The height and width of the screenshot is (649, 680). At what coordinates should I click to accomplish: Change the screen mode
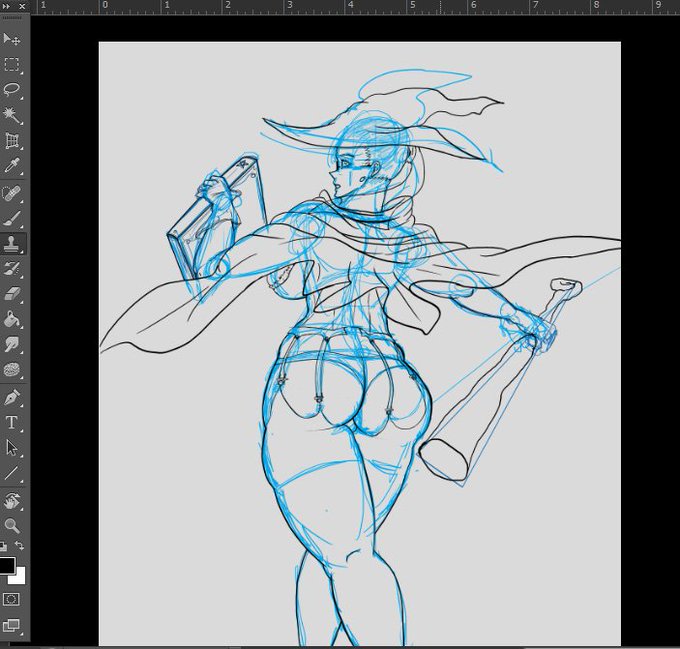pyautogui.click(x=11, y=625)
